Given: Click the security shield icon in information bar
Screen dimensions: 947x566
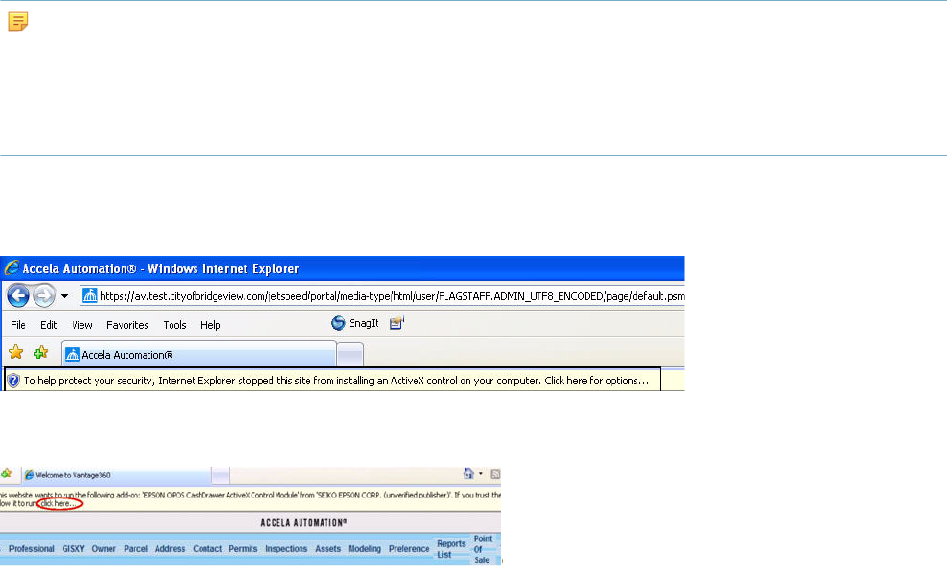Looking at the screenshot, I should pyautogui.click(x=13, y=381).
